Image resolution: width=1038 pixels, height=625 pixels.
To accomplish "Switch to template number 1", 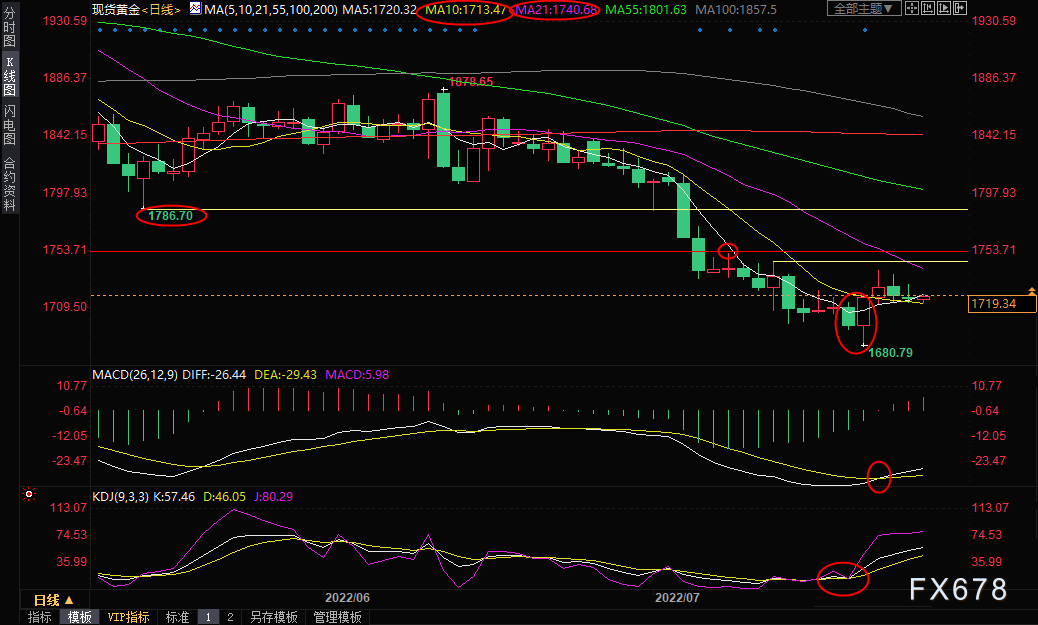I will coord(208,617).
